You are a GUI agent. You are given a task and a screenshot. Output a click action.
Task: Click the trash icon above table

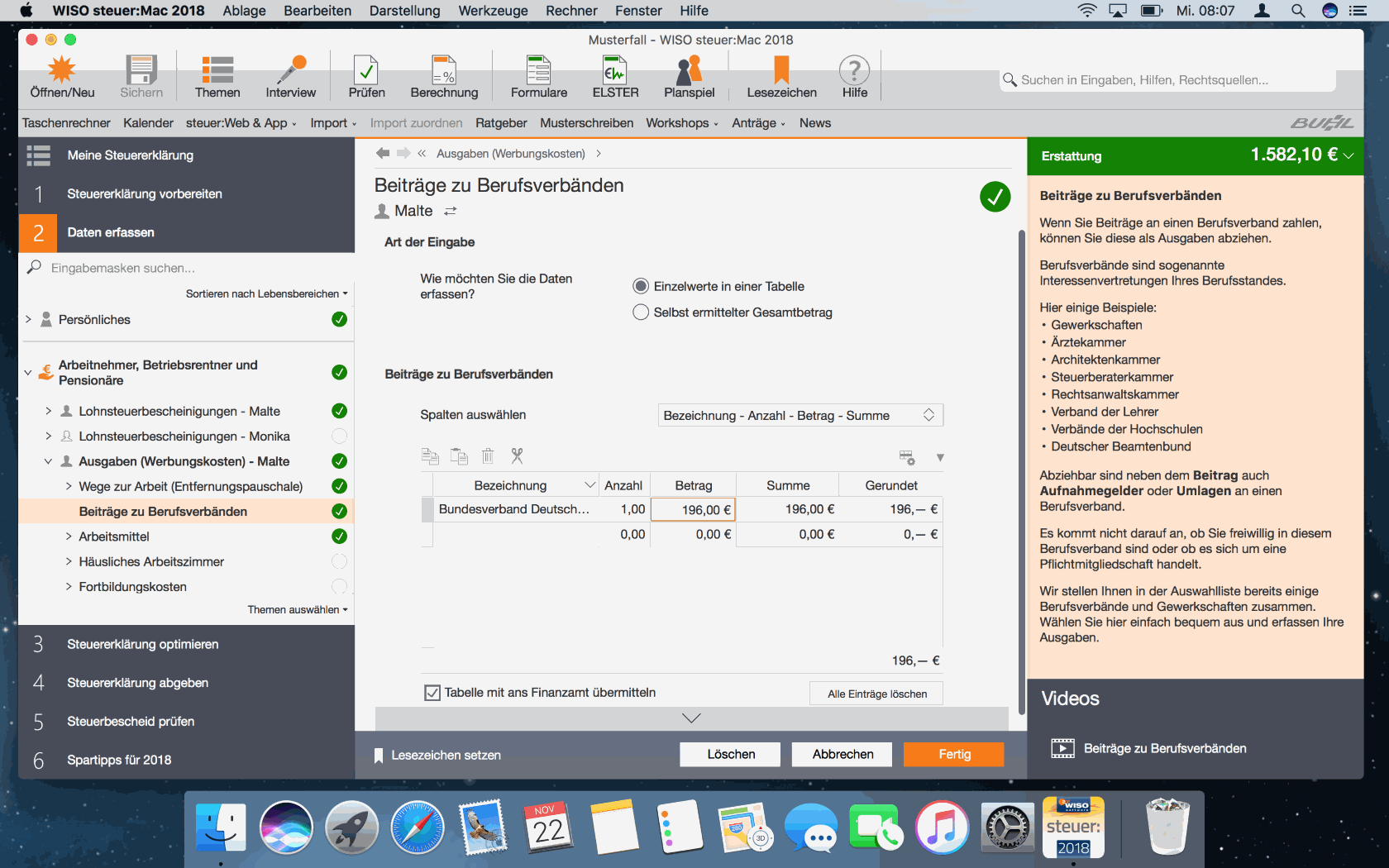point(488,455)
